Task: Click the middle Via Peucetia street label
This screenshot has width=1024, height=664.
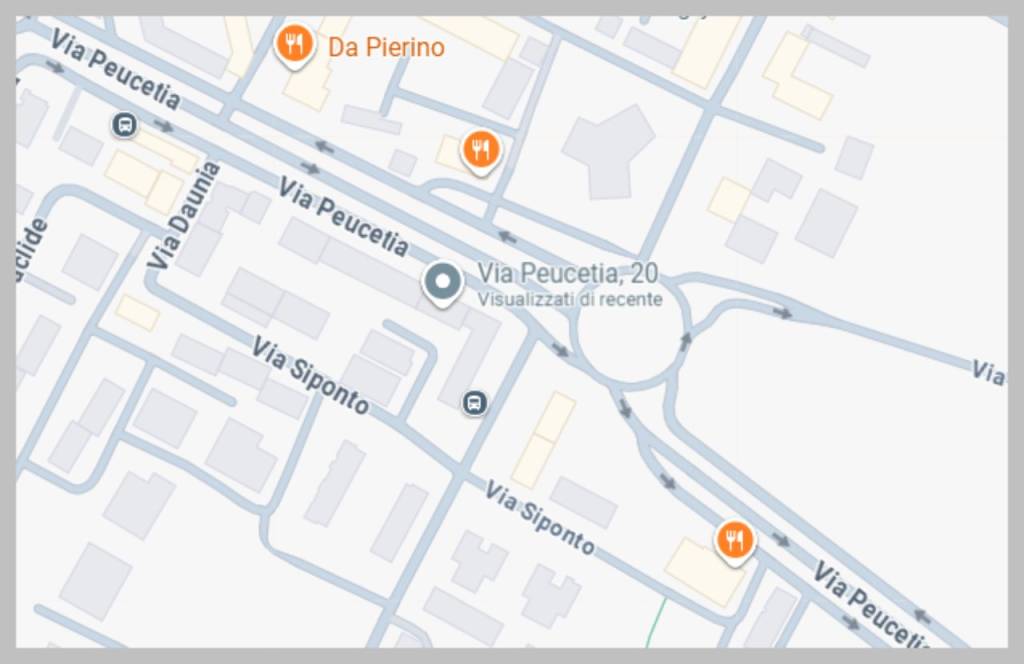Action: click(344, 215)
